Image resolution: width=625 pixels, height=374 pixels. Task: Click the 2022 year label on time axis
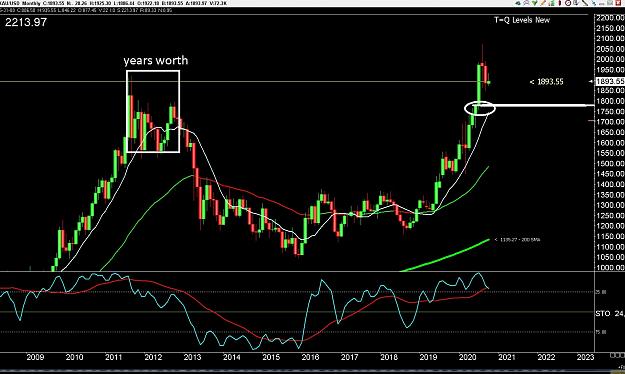pyautogui.click(x=546, y=357)
